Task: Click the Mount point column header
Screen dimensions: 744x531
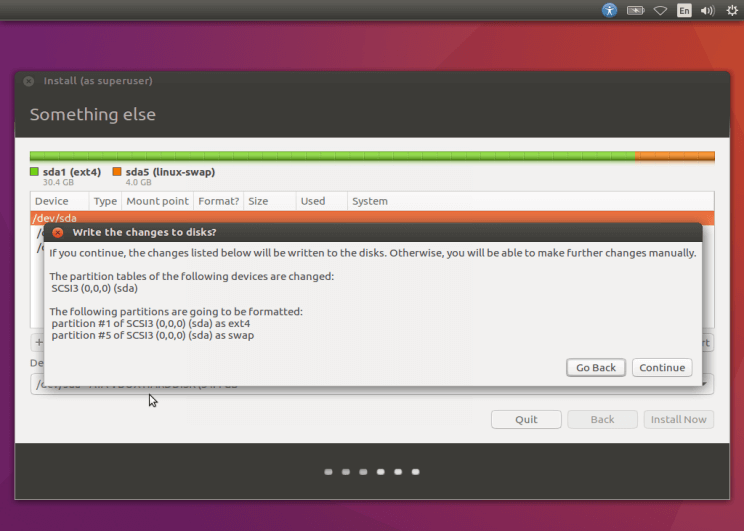Action: pyautogui.click(x=157, y=201)
